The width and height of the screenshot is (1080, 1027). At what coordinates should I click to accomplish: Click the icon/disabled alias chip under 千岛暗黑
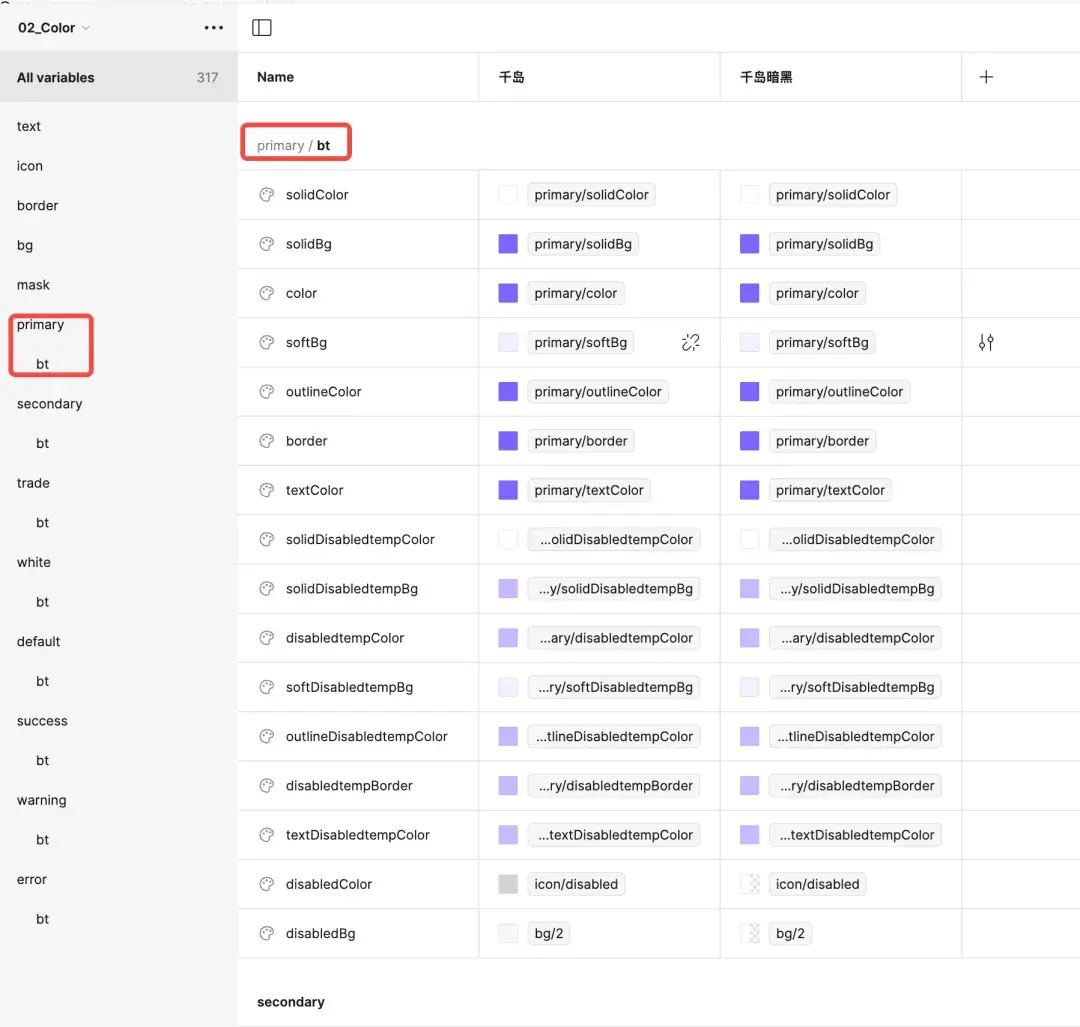pyautogui.click(x=817, y=884)
